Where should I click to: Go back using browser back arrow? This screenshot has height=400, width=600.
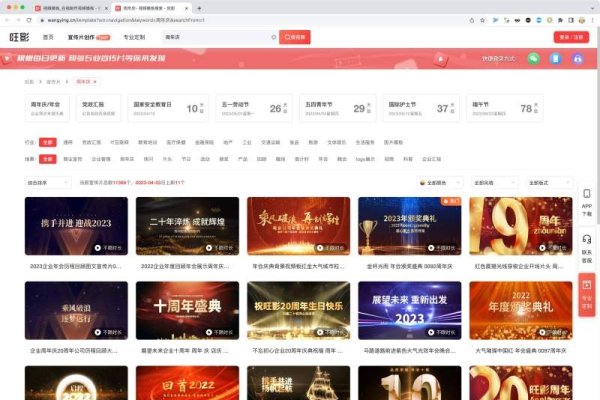click(x=7, y=20)
